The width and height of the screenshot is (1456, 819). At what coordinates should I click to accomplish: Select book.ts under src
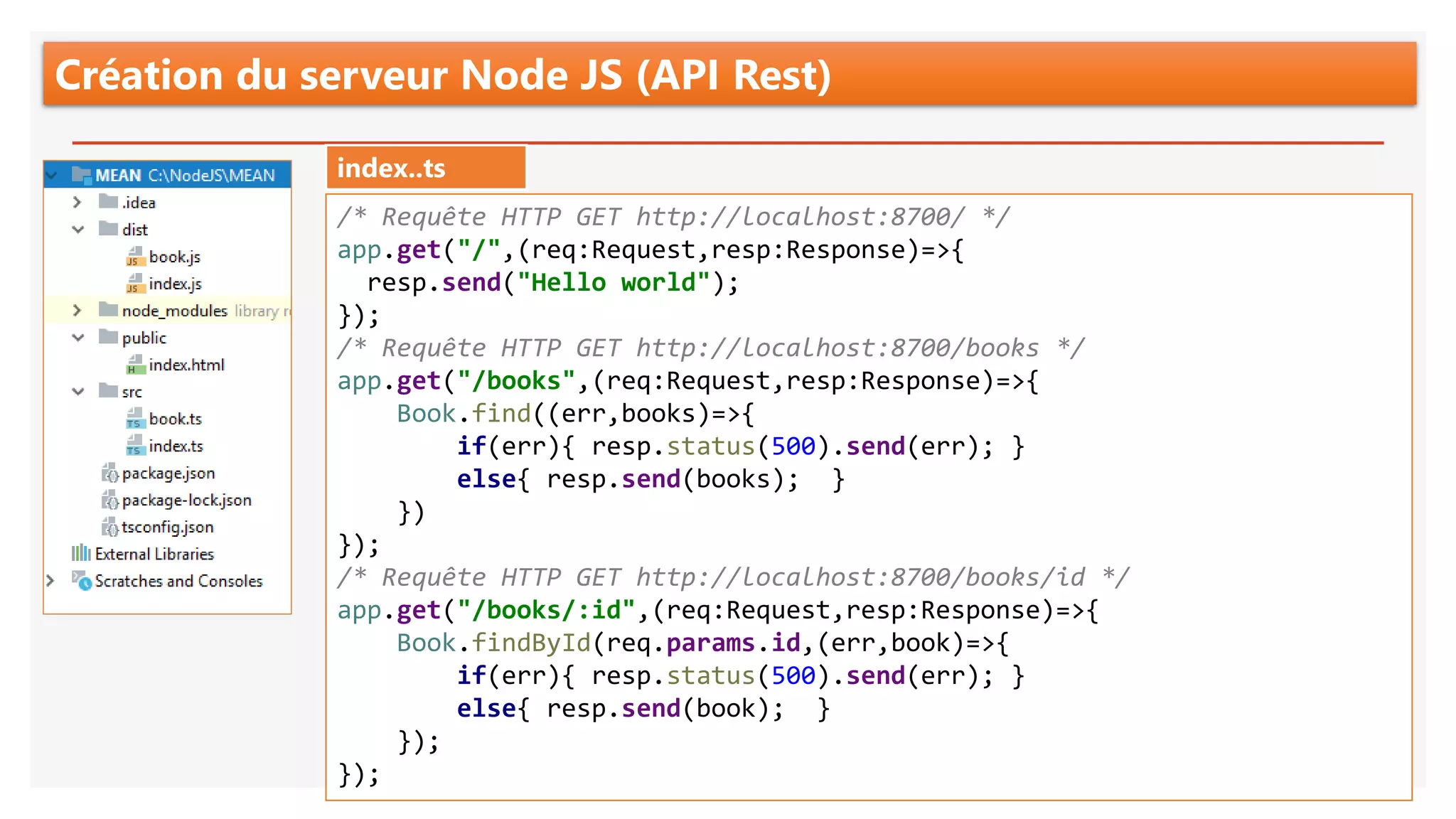[x=176, y=419]
